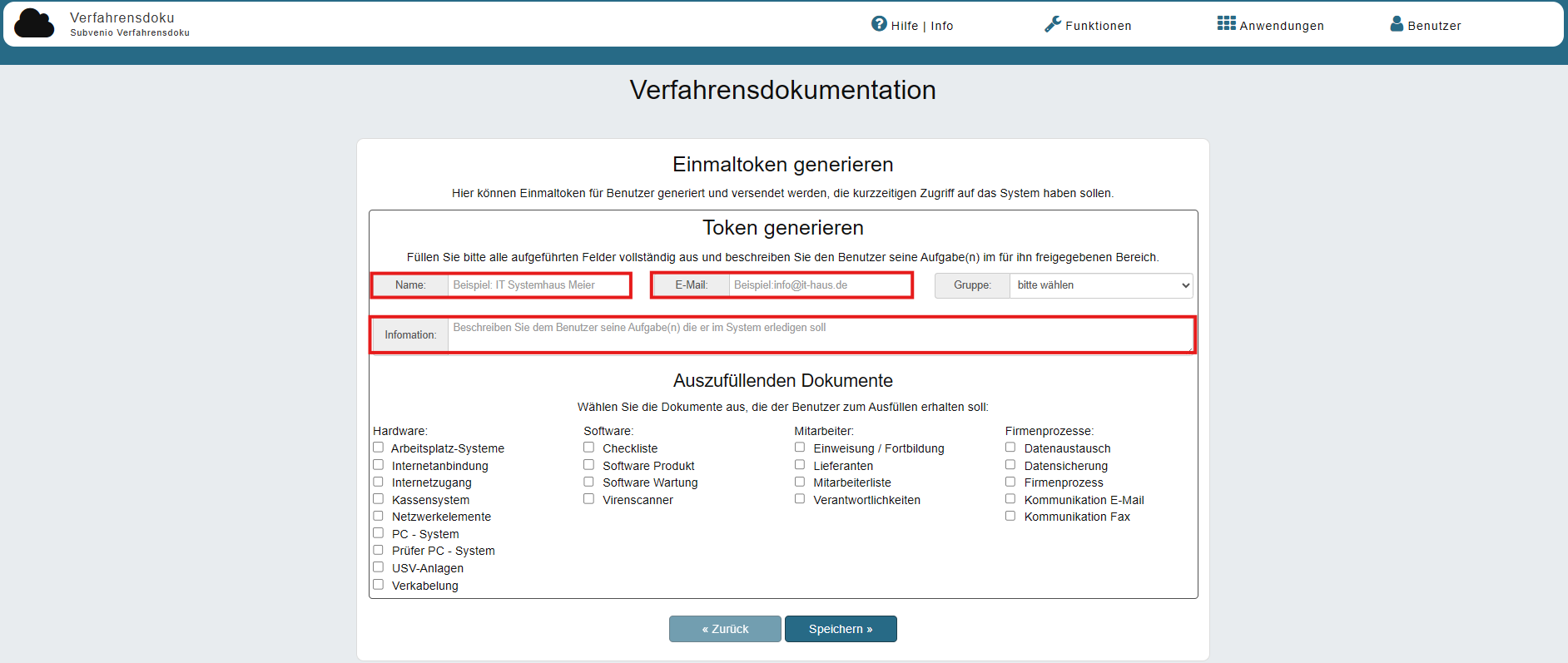Click the Verfahrensdoku title link

pos(122,17)
